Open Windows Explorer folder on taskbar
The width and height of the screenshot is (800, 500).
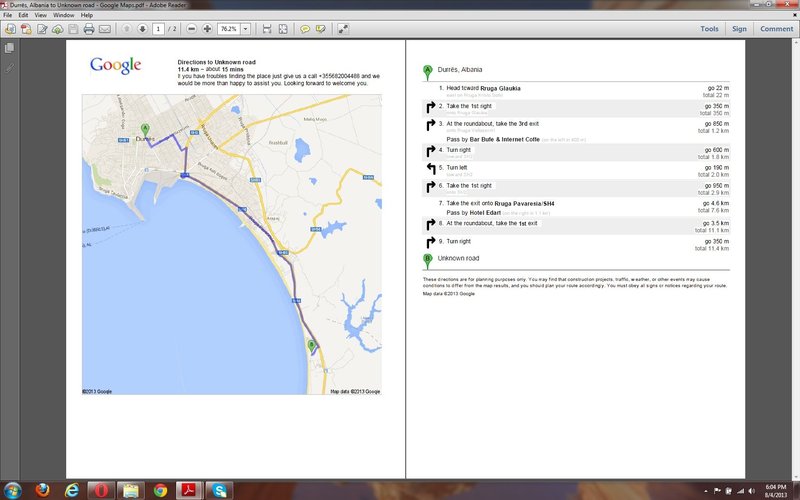131,491
